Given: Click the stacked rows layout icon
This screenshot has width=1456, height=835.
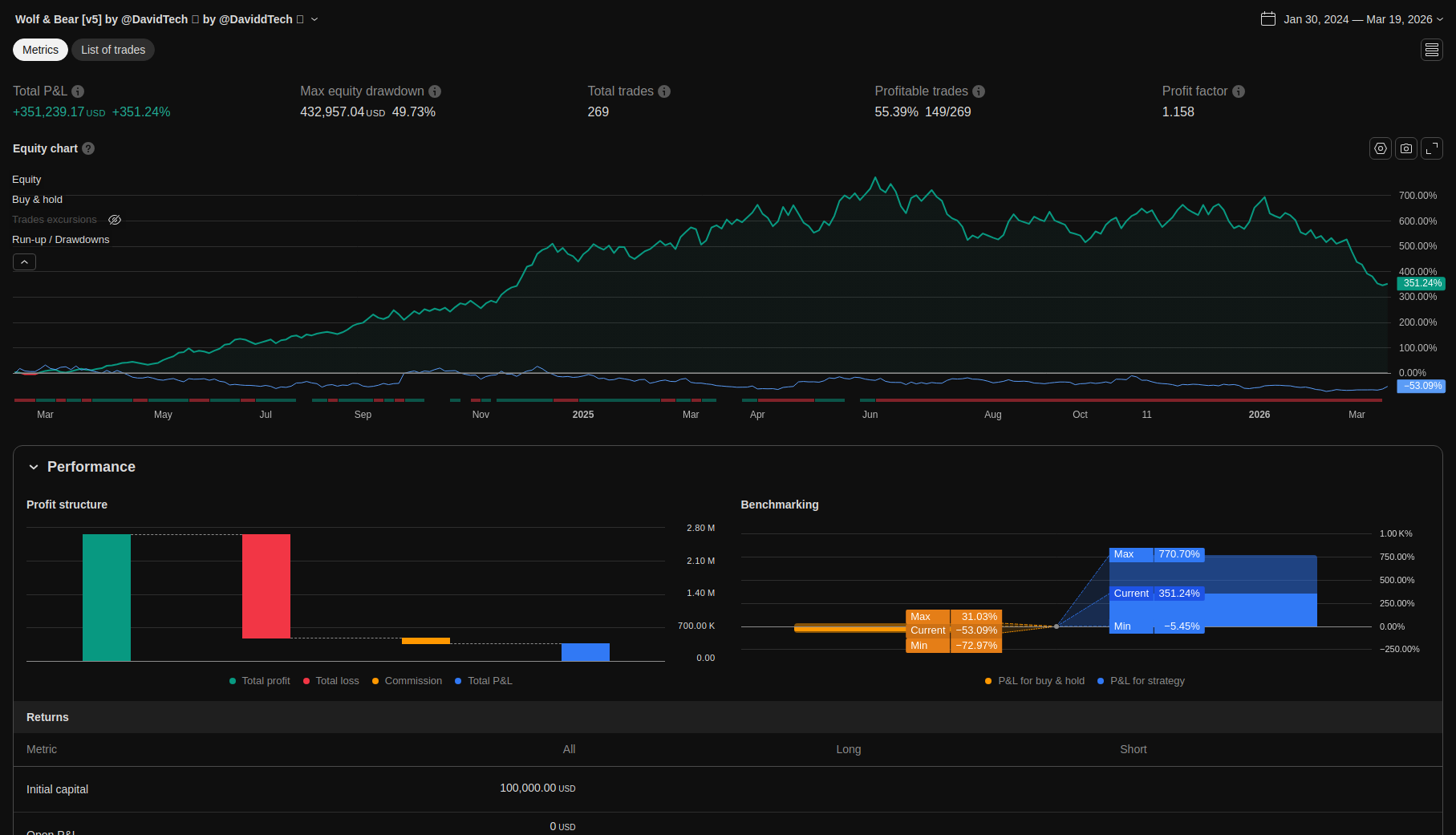Looking at the screenshot, I should 1431,50.
